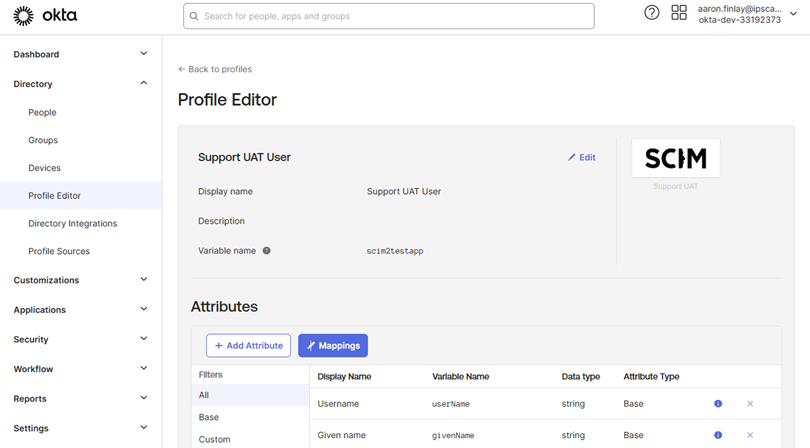The height and width of the screenshot is (448, 810).
Task: Expand the Security menu section
Action: point(80,340)
